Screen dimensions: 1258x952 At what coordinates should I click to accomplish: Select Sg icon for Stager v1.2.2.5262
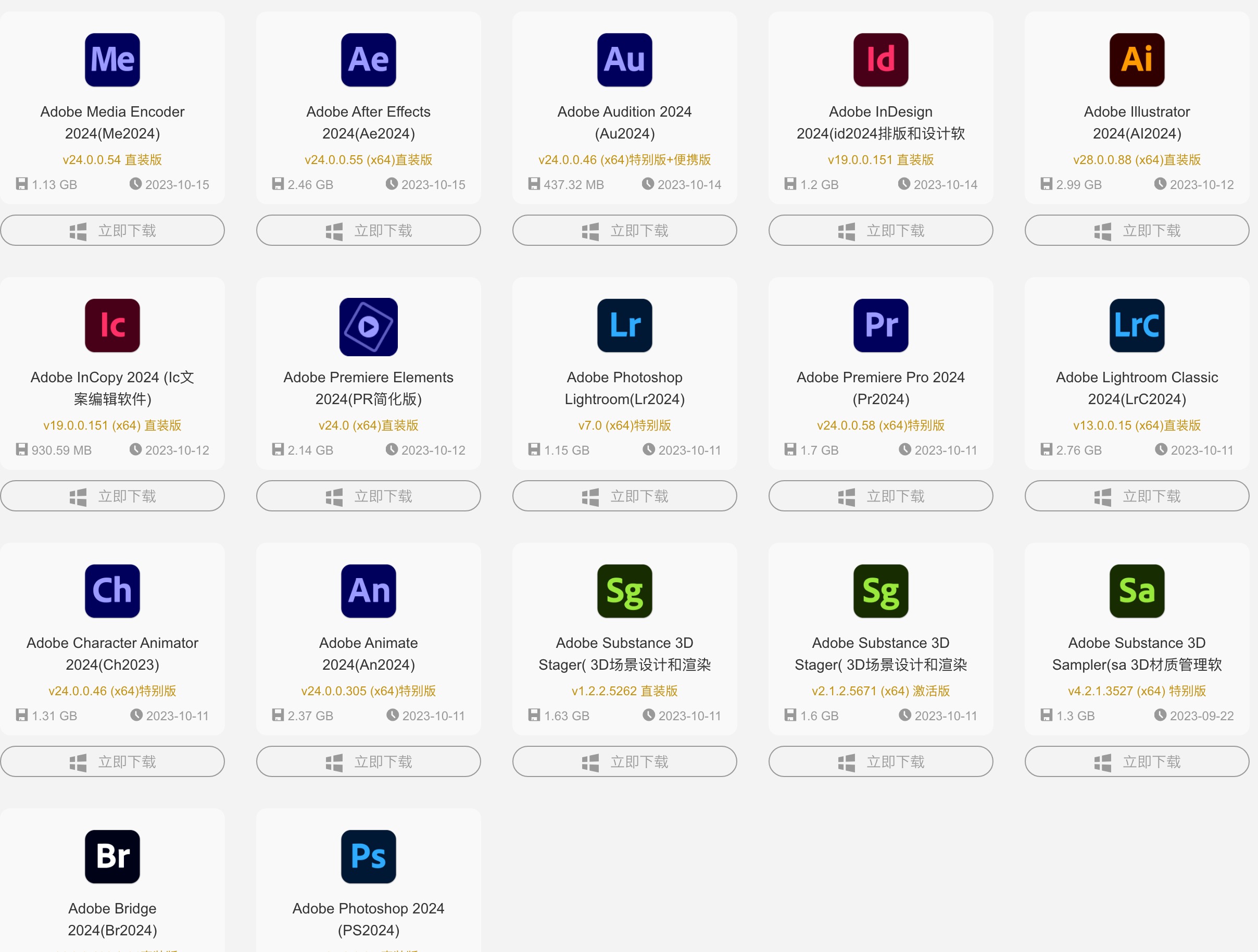point(624,591)
